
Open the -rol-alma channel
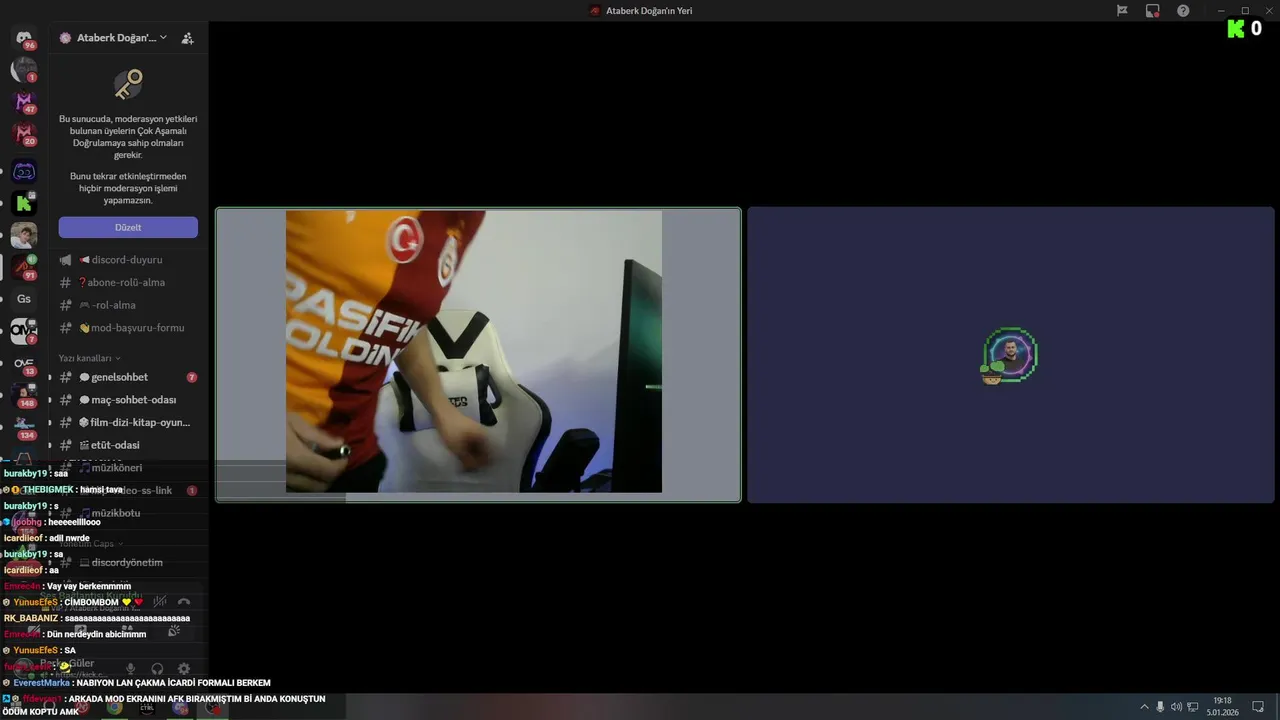(127, 305)
